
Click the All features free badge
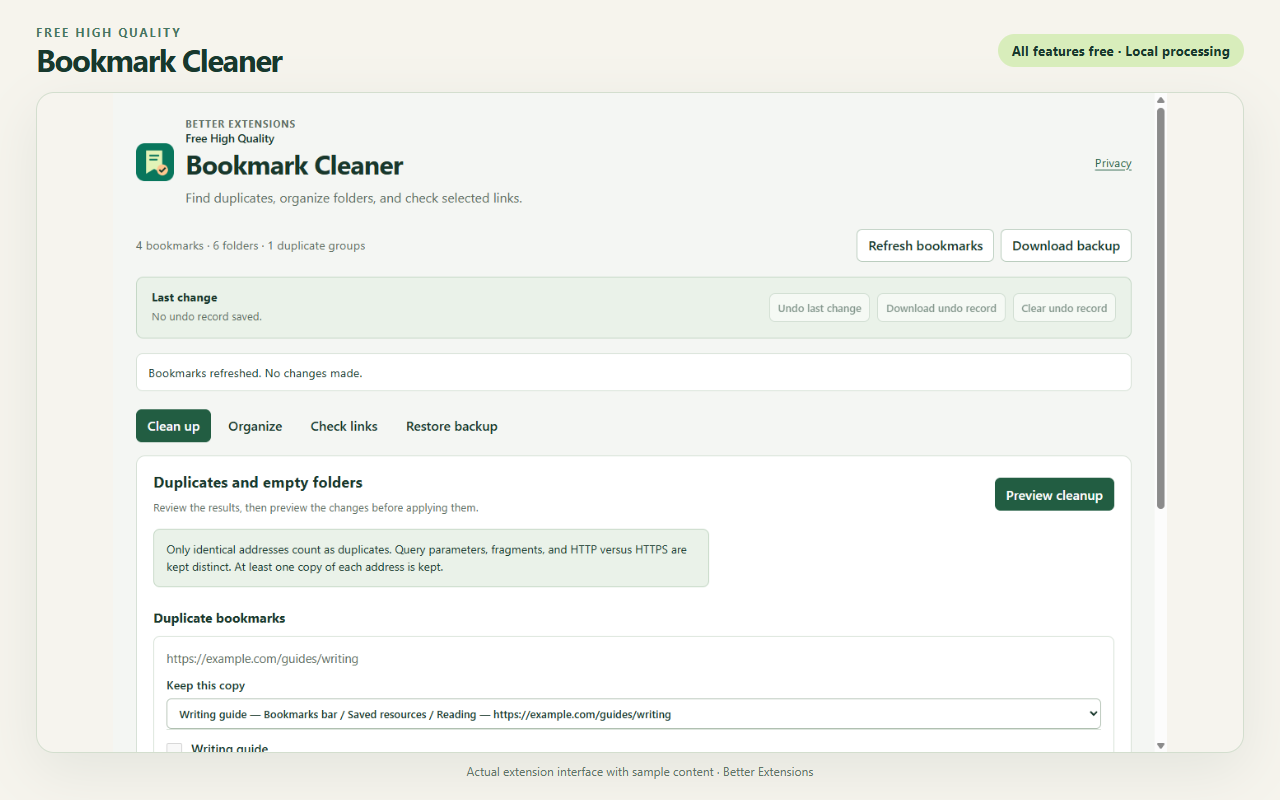1121,51
